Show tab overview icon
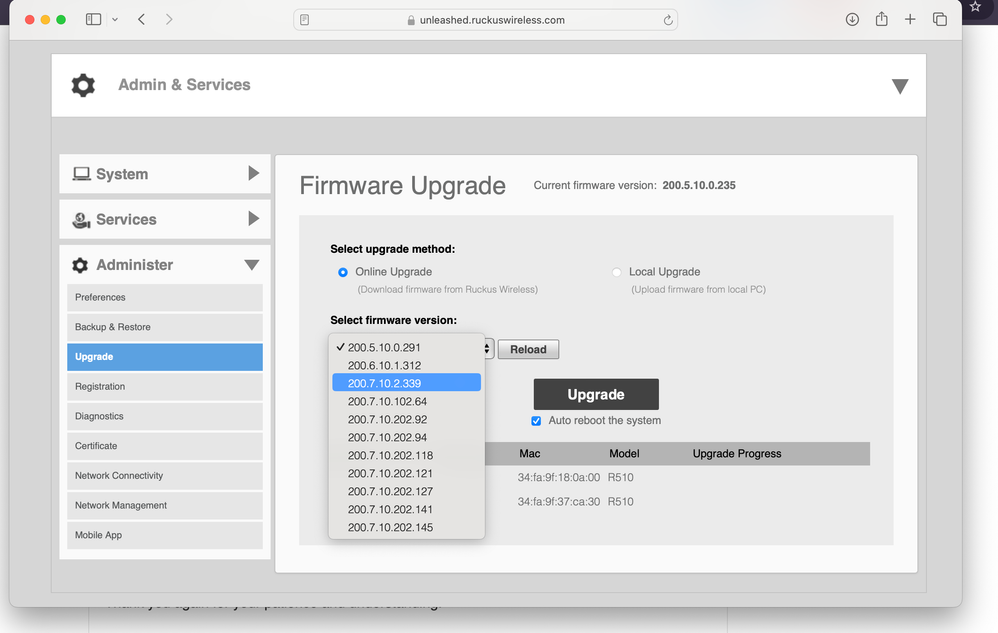The height and width of the screenshot is (633, 998). (939, 20)
